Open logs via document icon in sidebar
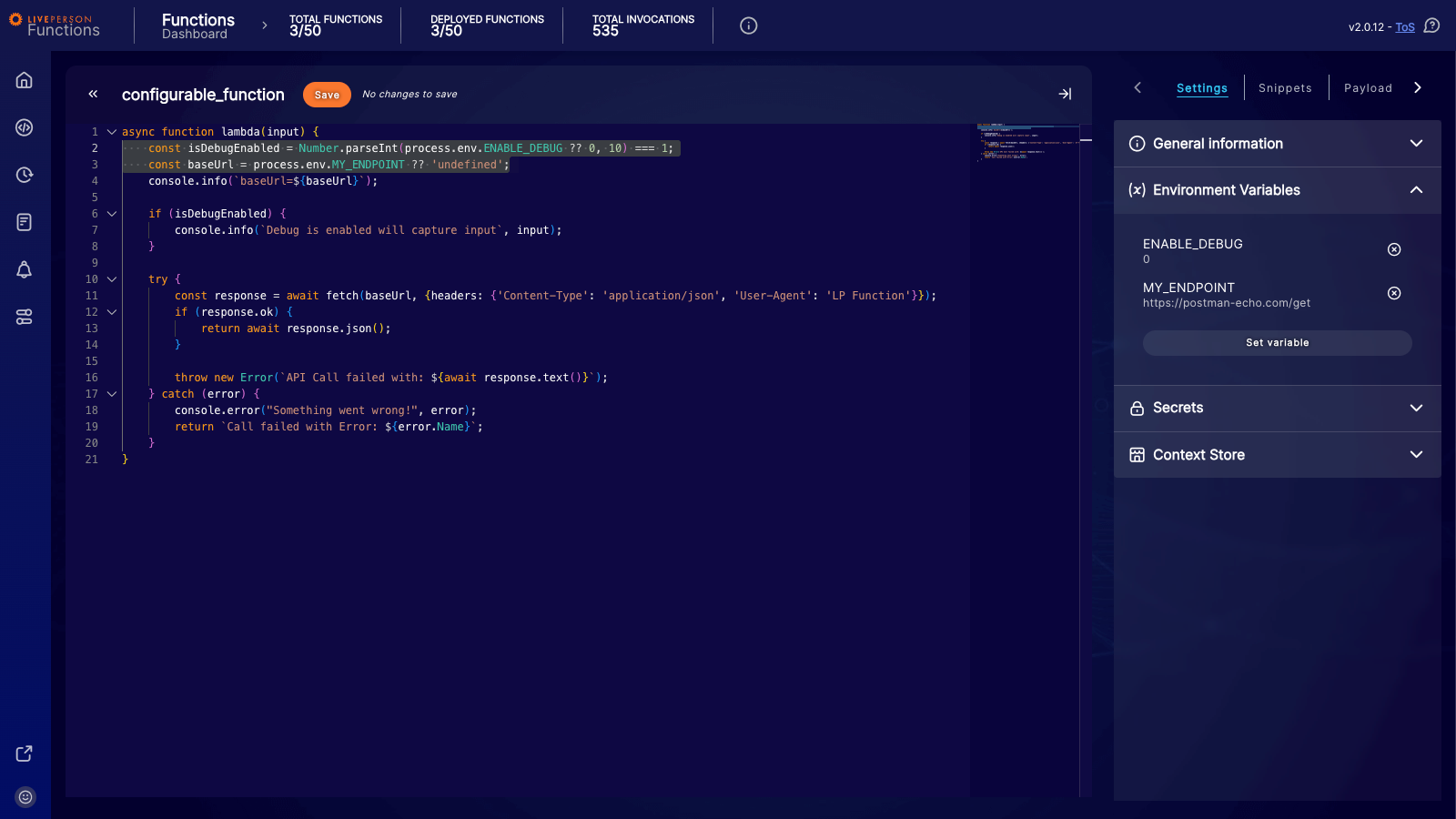Image resolution: width=1456 pixels, height=819 pixels. point(24,222)
